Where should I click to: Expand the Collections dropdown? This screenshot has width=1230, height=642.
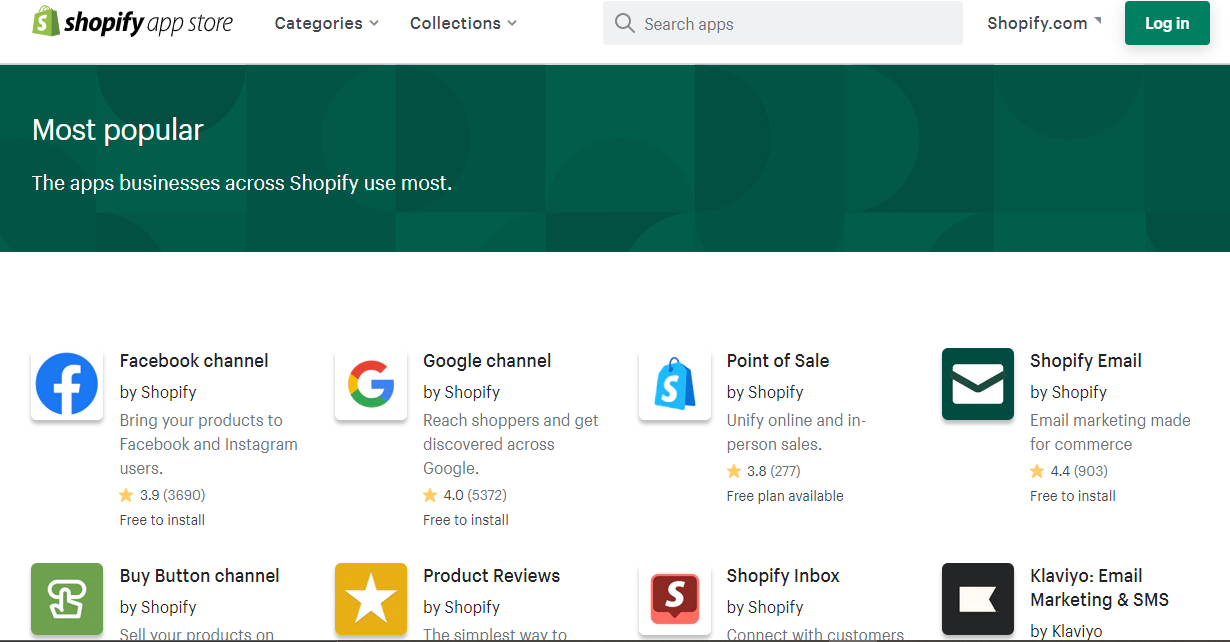(464, 23)
